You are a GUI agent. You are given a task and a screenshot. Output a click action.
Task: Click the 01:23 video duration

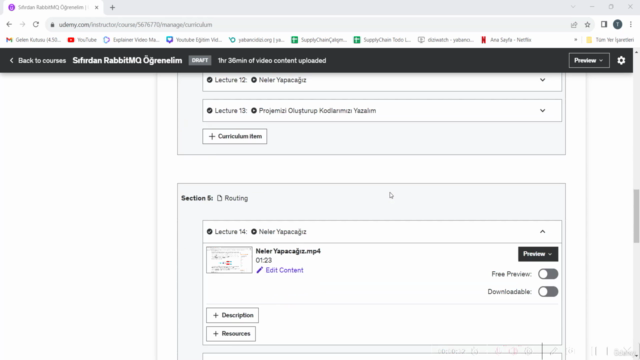pyautogui.click(x=264, y=260)
